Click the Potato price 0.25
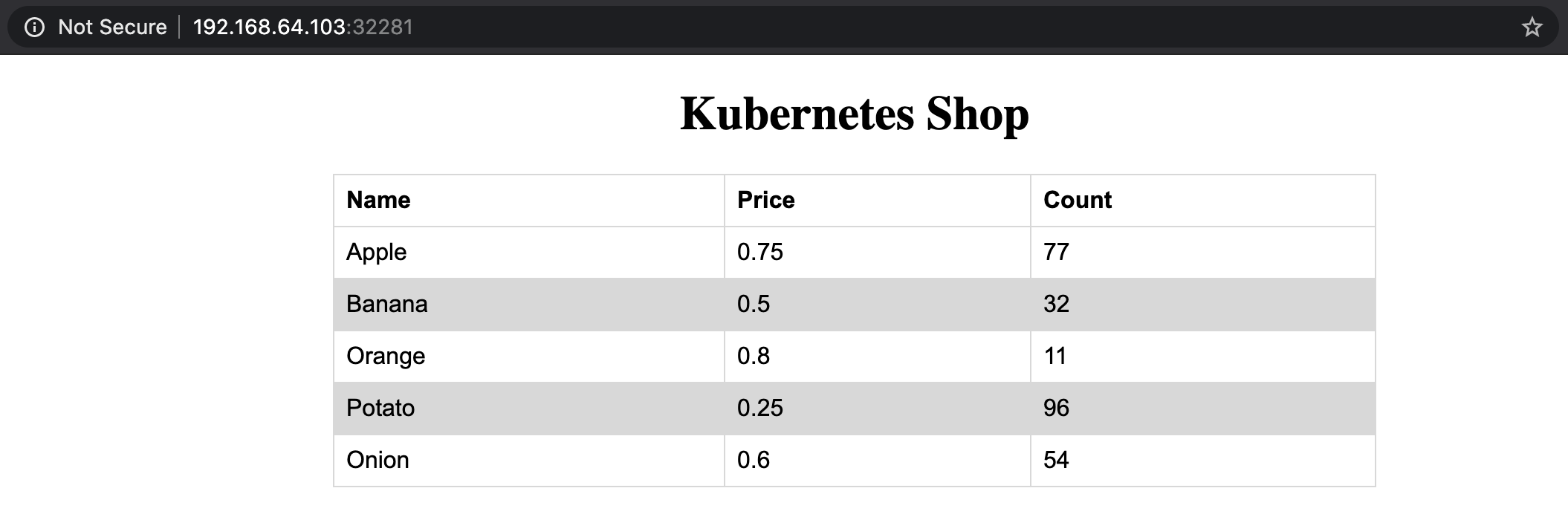 [759, 408]
